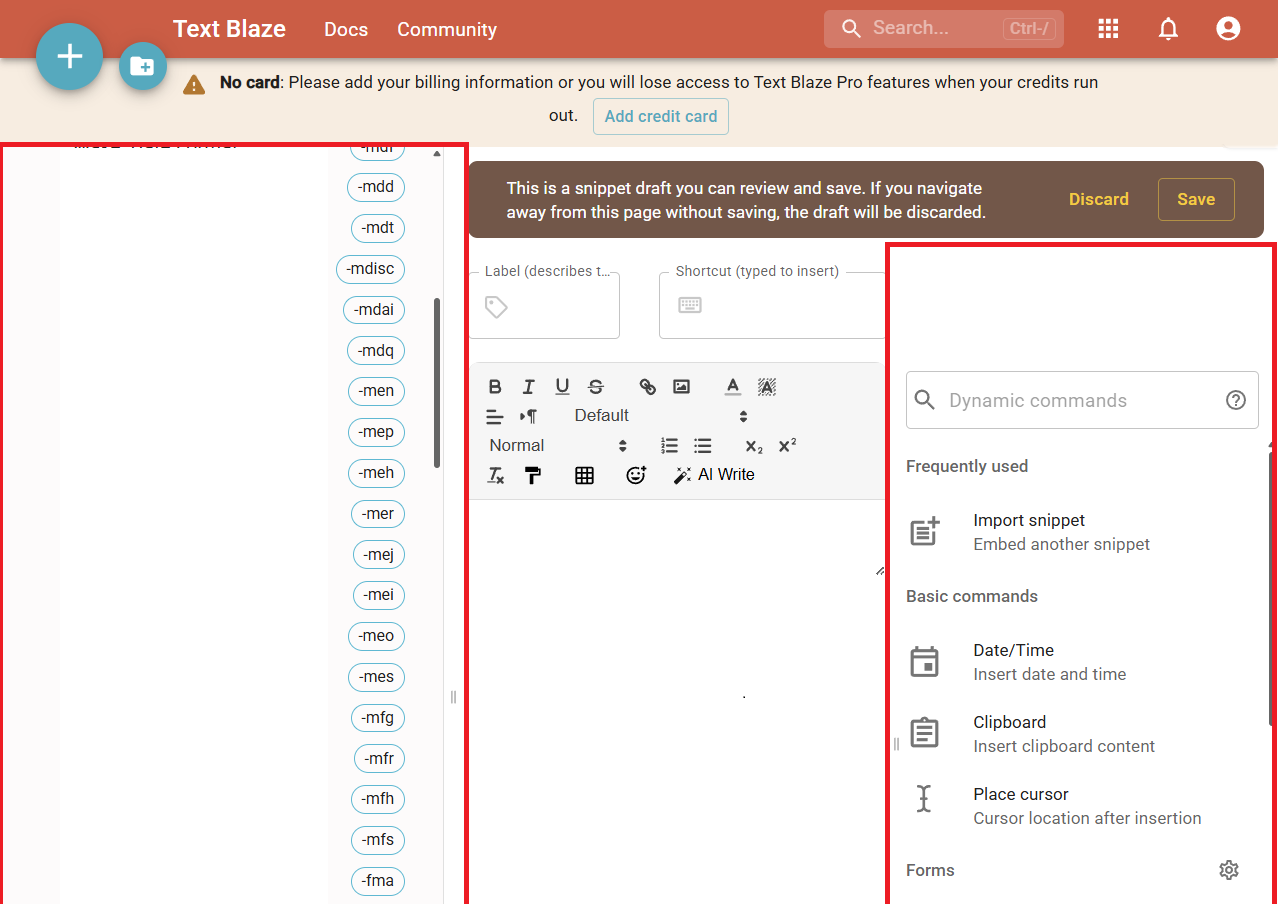Click the Save draft button
Image resolution: width=1278 pixels, height=904 pixels.
coord(1196,199)
